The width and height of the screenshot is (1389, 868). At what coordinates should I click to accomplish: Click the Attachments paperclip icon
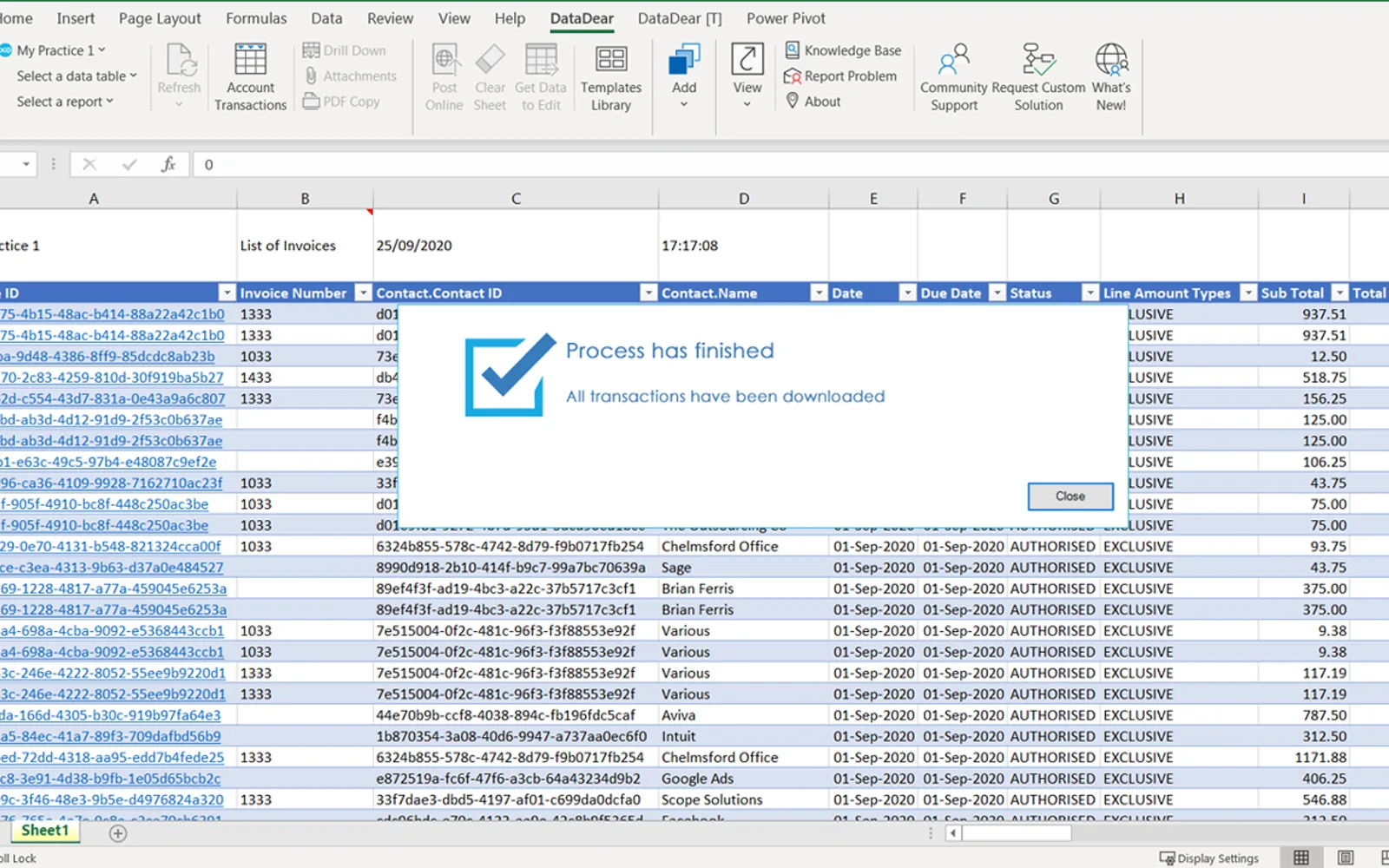pyautogui.click(x=311, y=76)
